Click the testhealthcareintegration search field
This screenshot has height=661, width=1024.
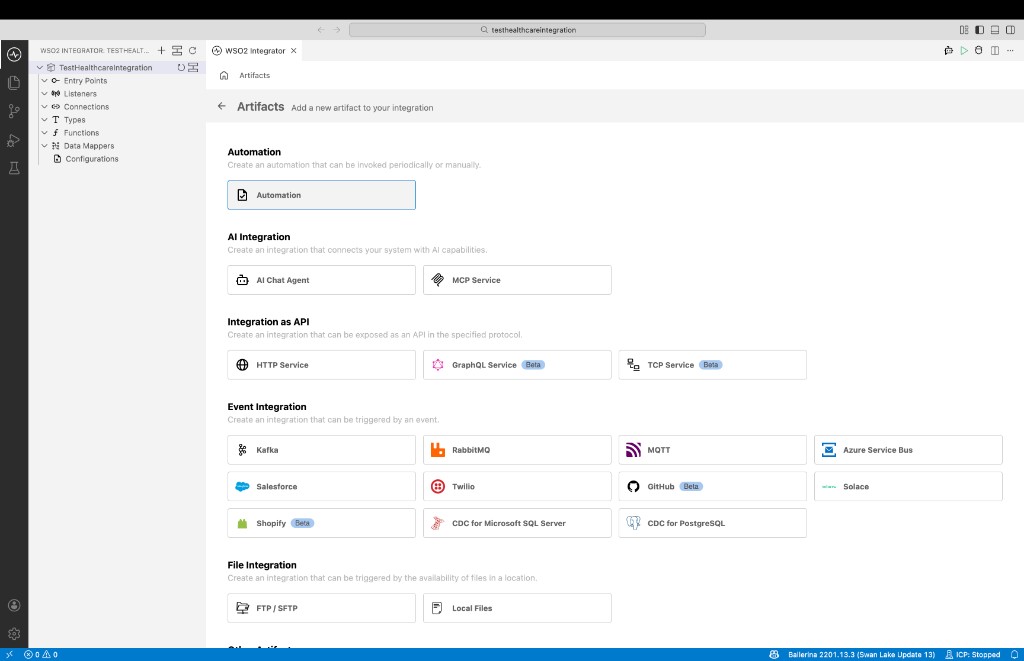(527, 29)
